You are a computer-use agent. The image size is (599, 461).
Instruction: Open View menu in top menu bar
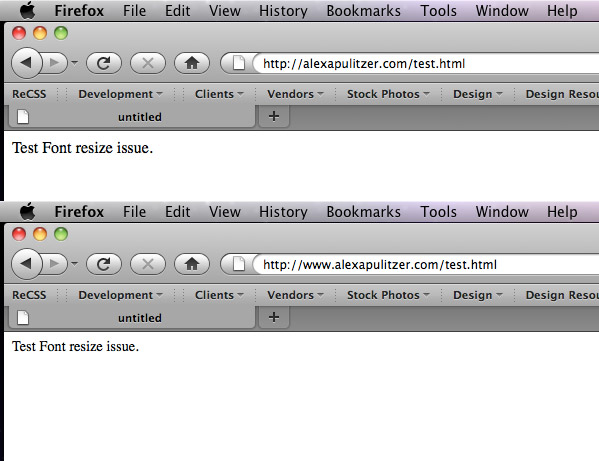point(225,11)
